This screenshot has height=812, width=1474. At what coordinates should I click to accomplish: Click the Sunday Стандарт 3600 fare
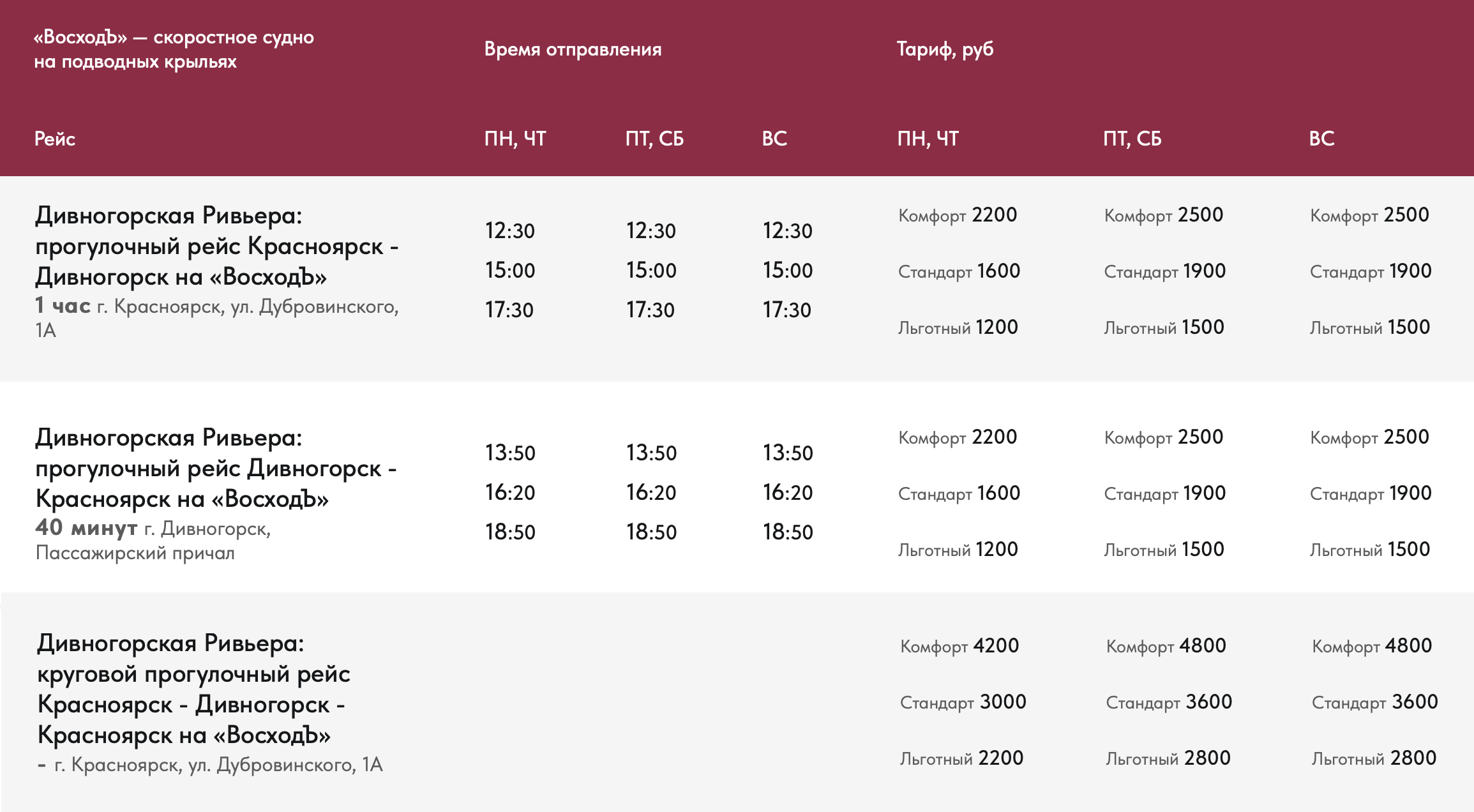pos(1374,702)
